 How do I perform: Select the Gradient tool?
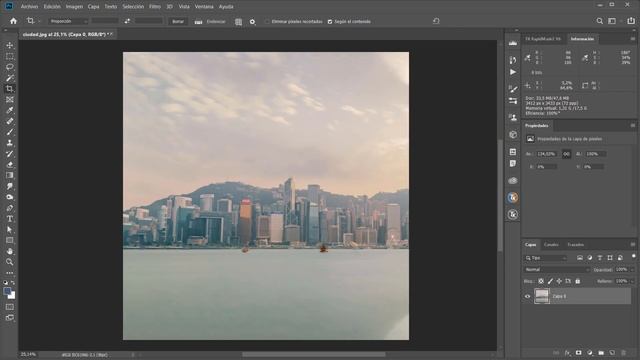click(10, 176)
